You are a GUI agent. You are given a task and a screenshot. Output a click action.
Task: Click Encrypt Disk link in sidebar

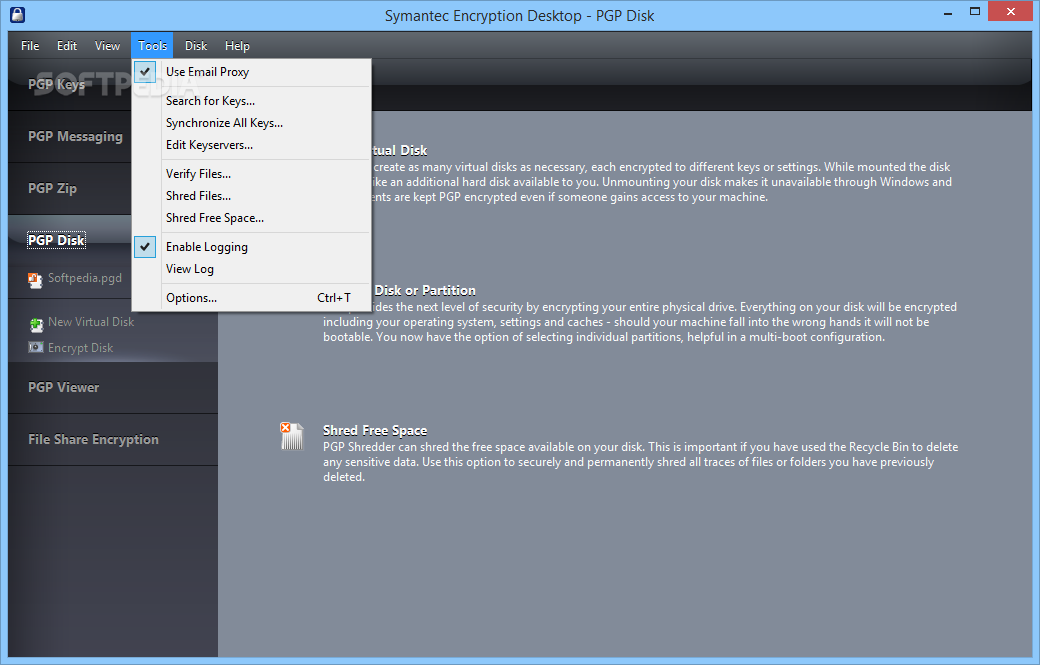point(80,348)
